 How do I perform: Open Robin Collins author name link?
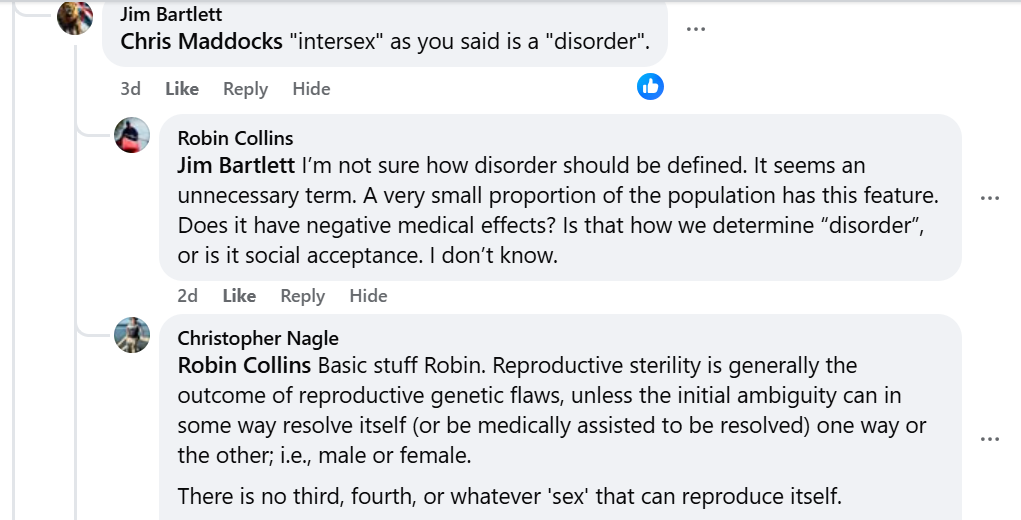coord(235,138)
